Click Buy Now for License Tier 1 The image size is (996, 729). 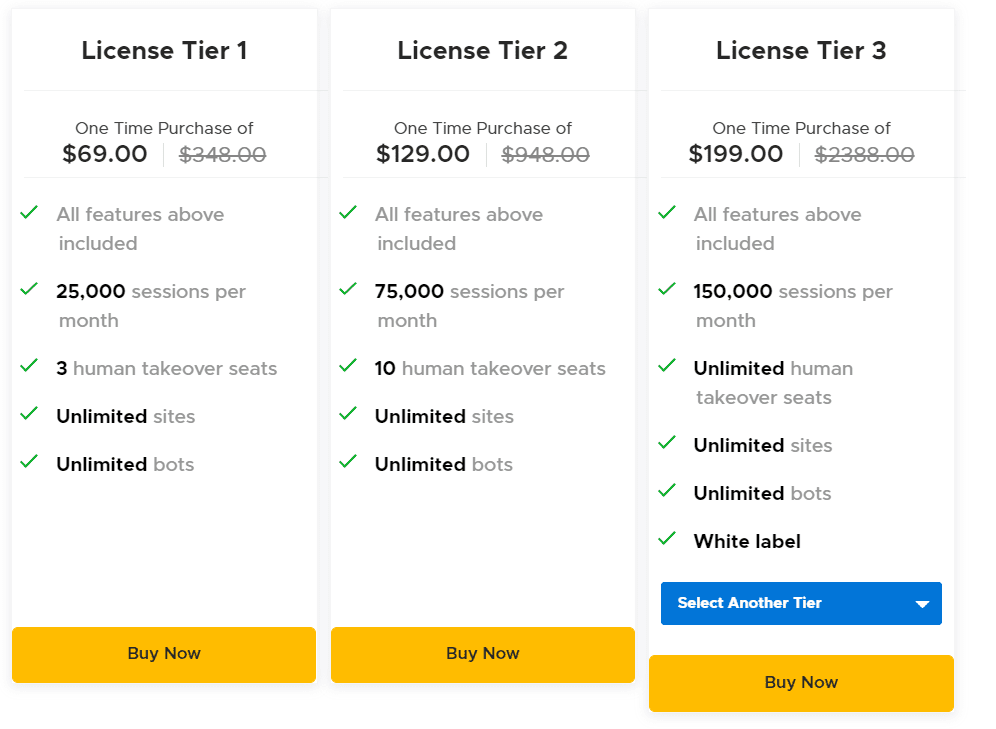[x=164, y=654]
